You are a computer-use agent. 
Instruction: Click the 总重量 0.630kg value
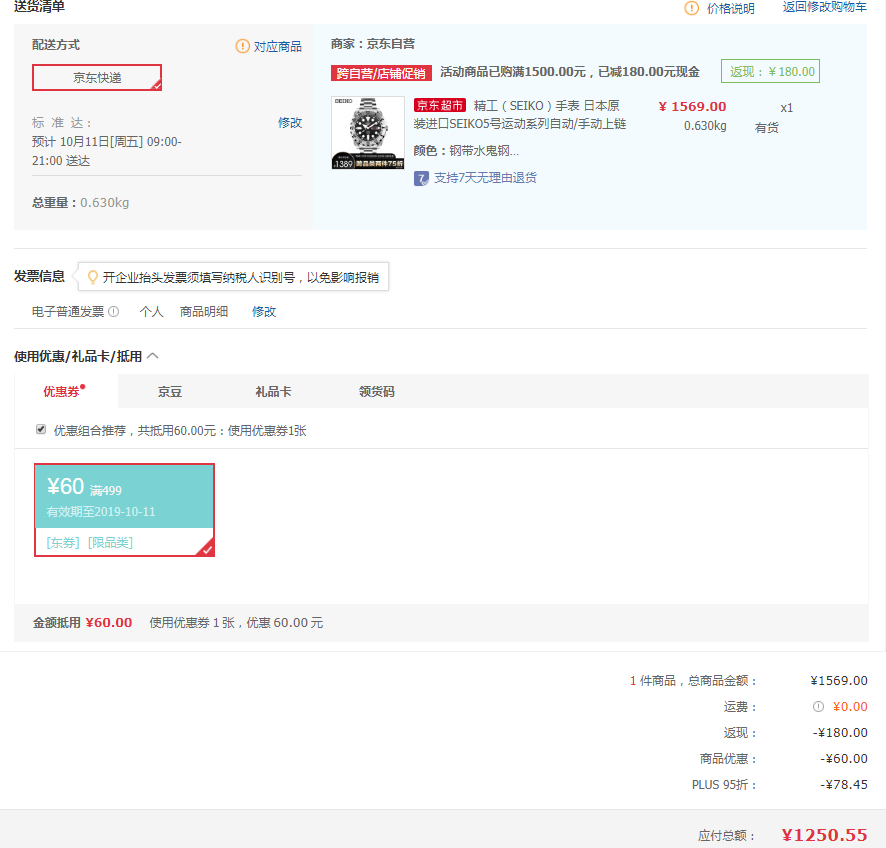tap(105, 202)
